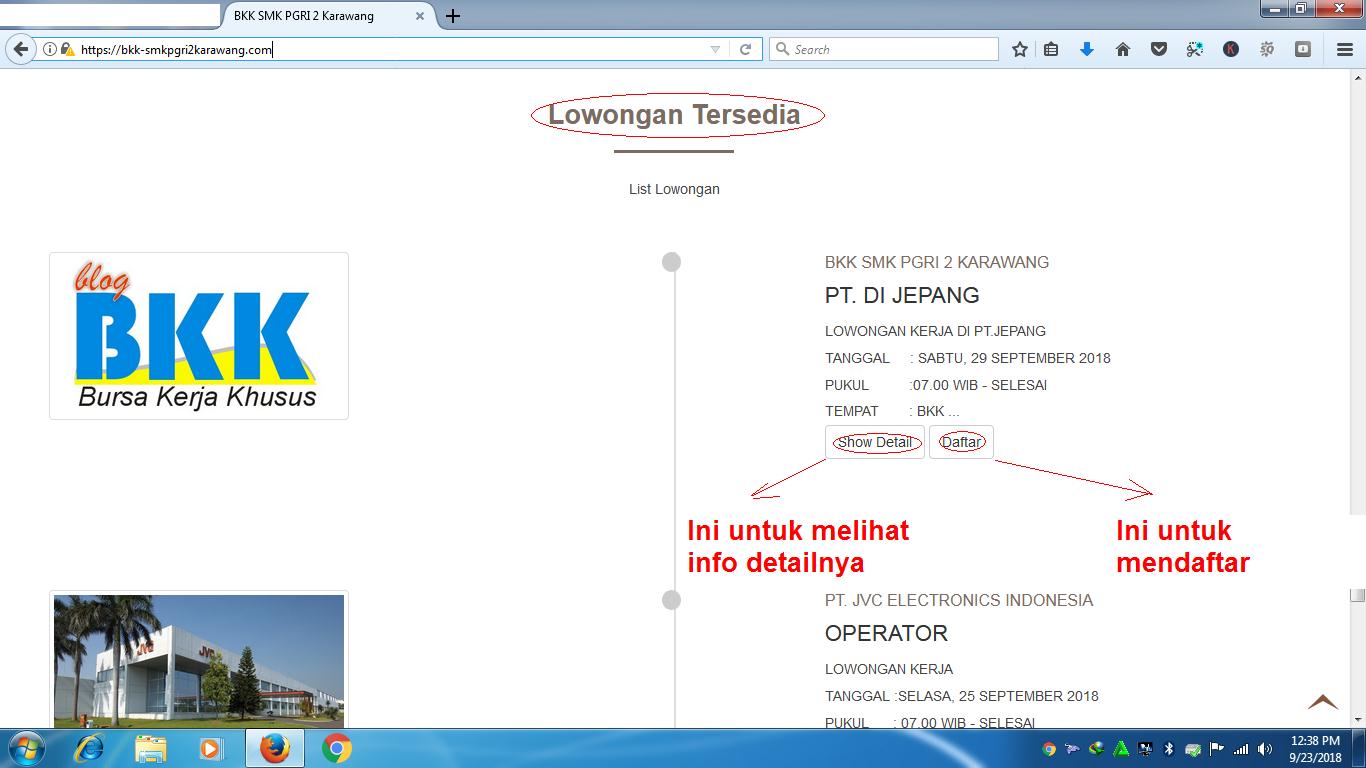1366x768 pixels.
Task: Click SABTU, 29 SEPTEMBER 2018 date text
Action: tap(1014, 358)
